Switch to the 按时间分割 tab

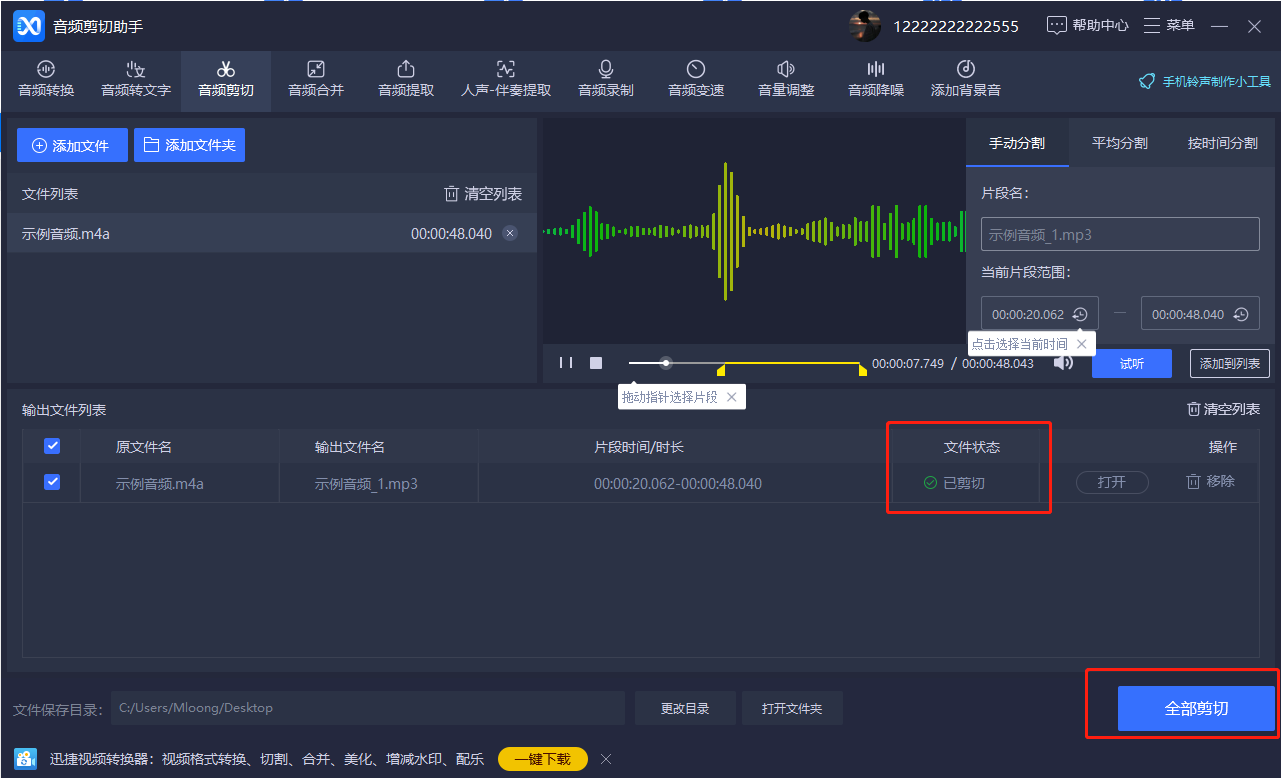pyautogui.click(x=1223, y=143)
